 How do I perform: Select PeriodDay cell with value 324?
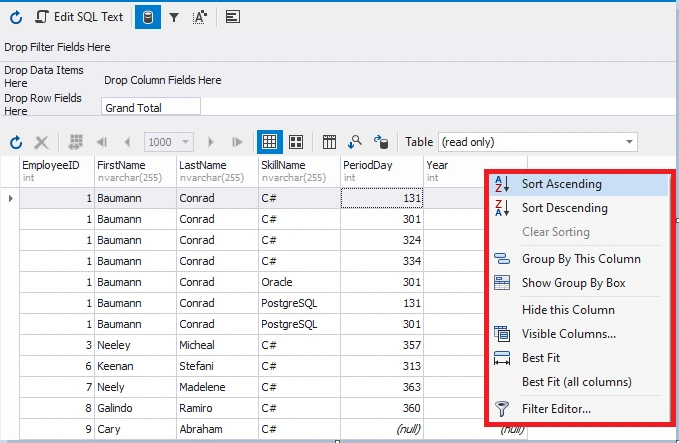382,240
